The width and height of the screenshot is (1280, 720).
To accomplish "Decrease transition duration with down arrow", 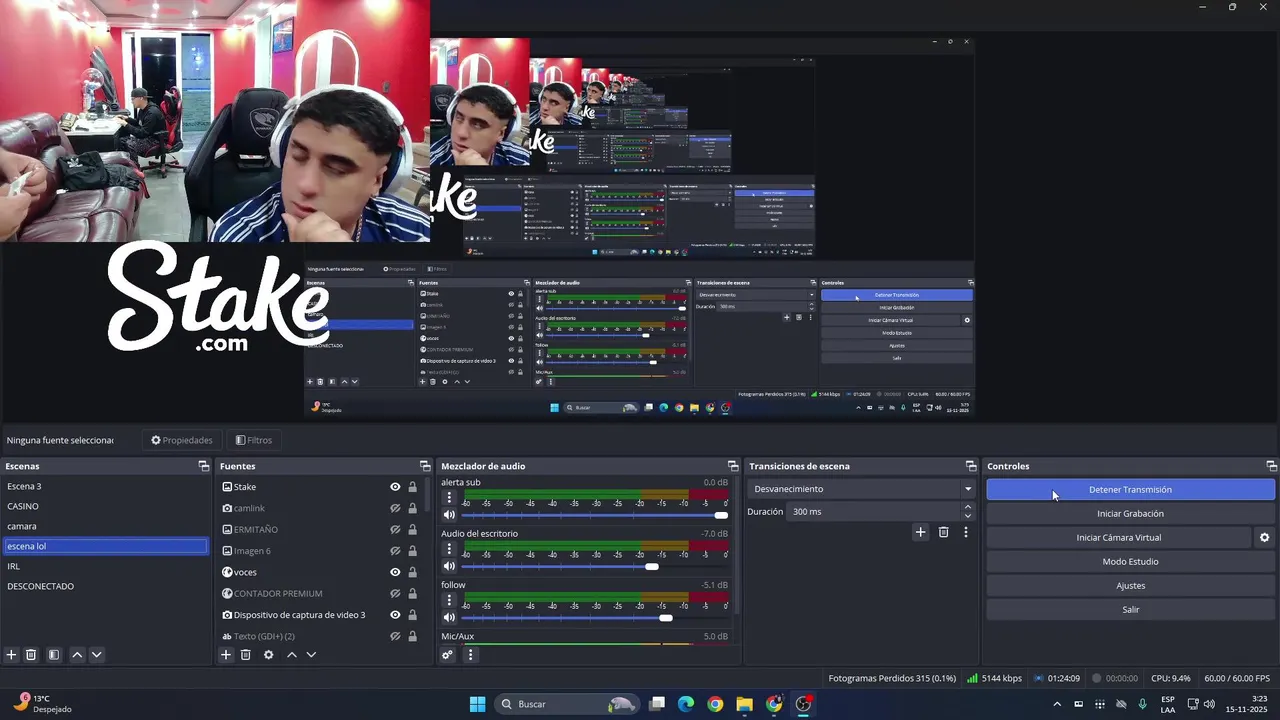I will (x=967, y=516).
